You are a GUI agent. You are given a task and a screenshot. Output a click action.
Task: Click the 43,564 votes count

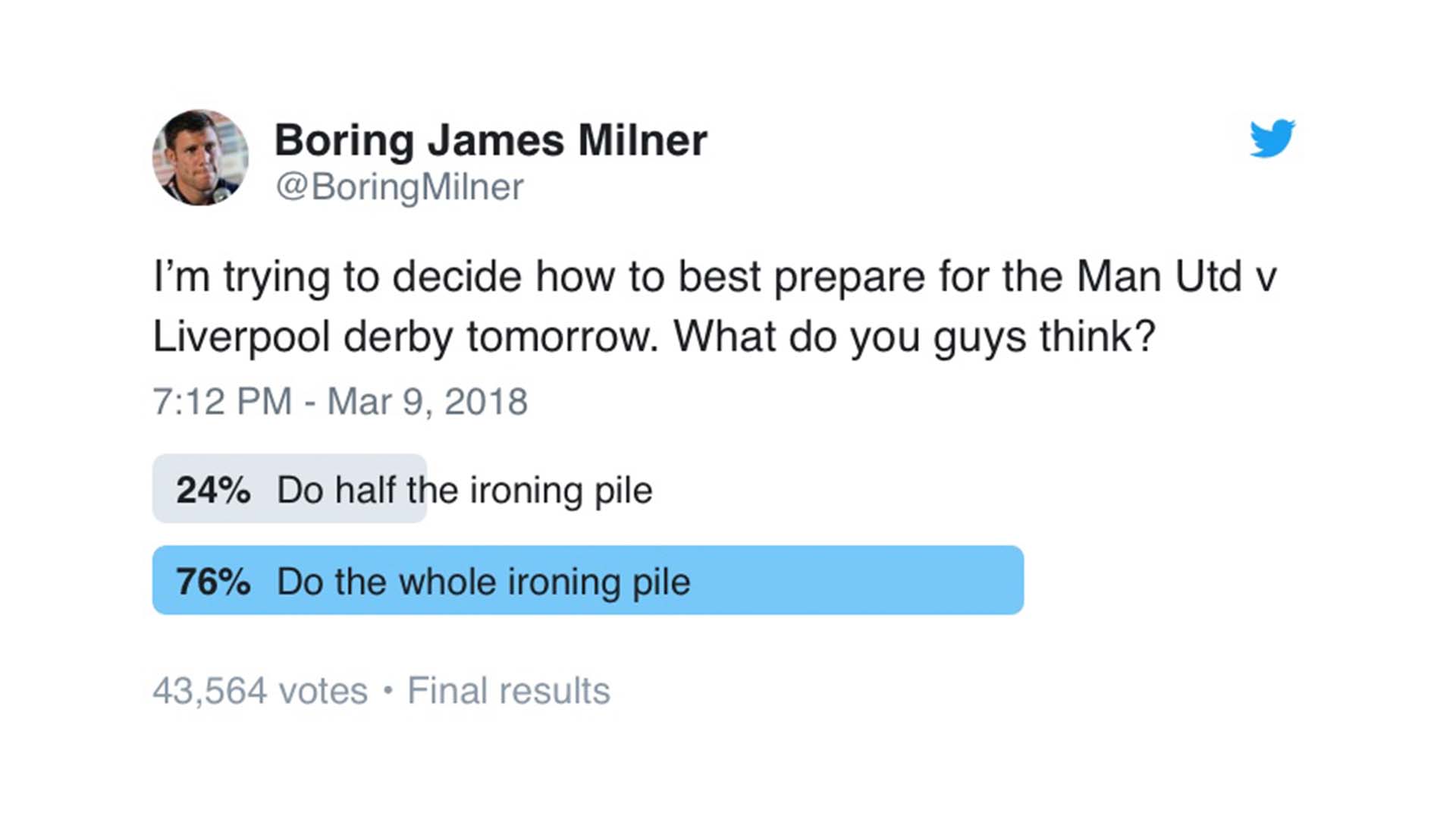[x=260, y=691]
